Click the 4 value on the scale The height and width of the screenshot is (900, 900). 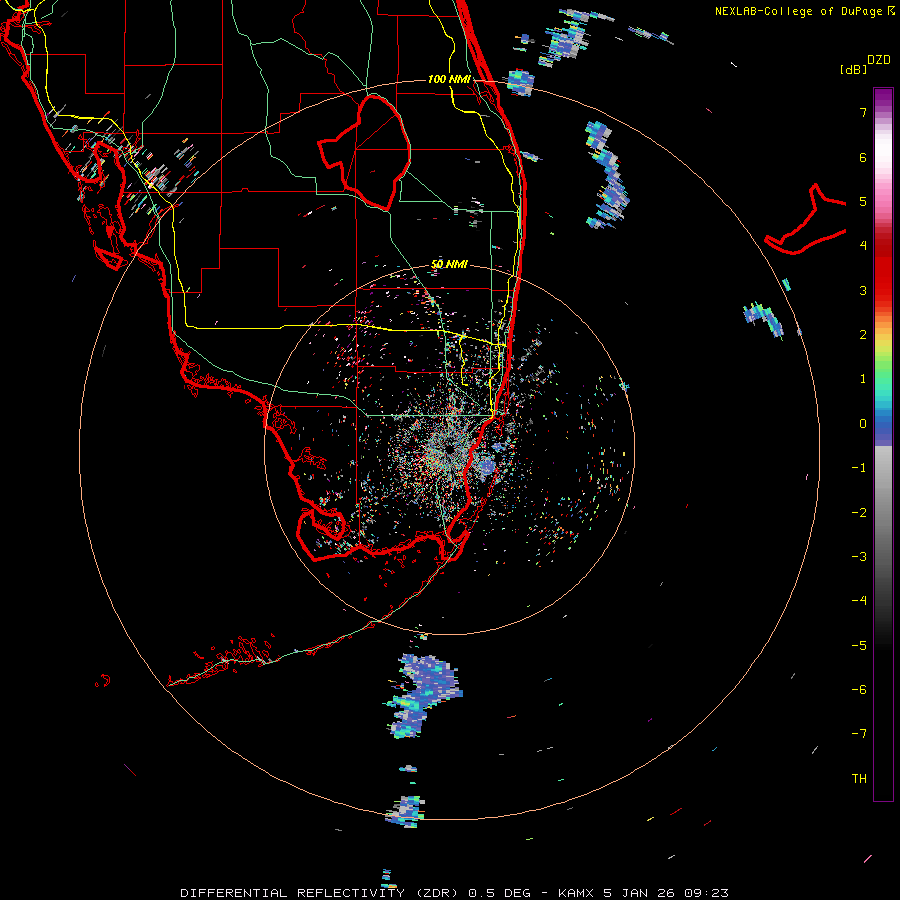[863, 246]
